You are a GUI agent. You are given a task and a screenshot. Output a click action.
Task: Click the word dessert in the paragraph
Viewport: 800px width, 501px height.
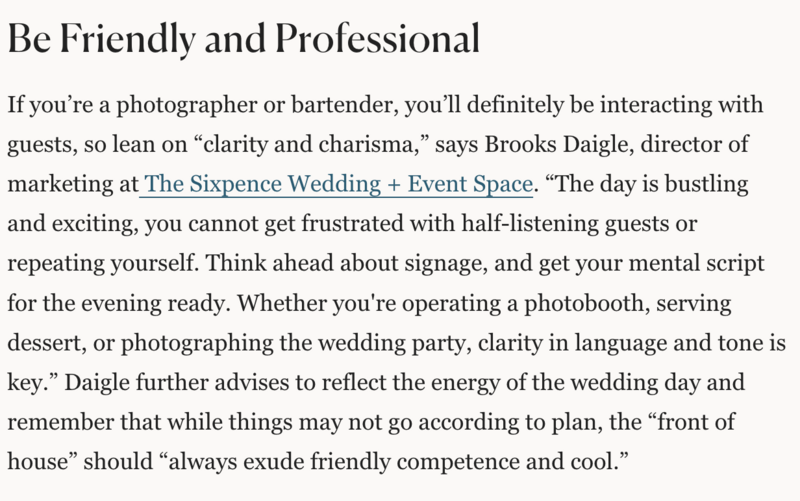(x=46, y=343)
